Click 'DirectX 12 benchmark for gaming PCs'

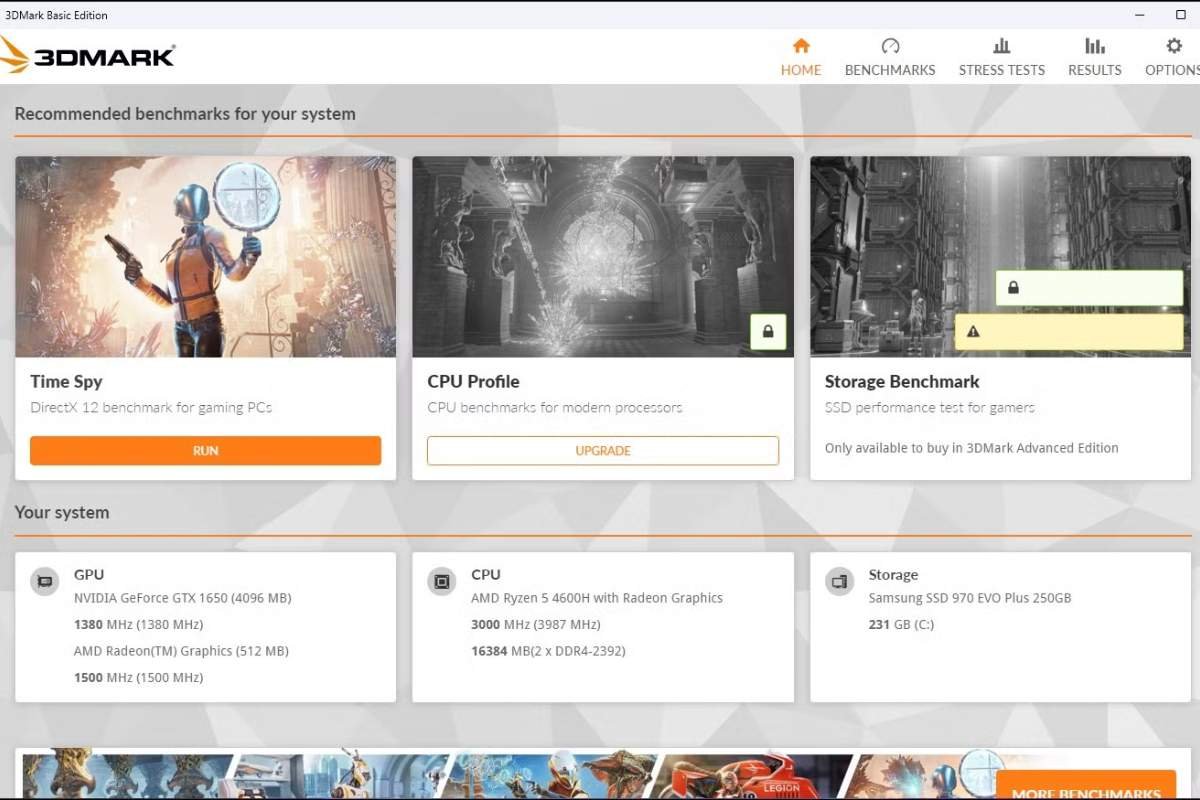coord(151,408)
